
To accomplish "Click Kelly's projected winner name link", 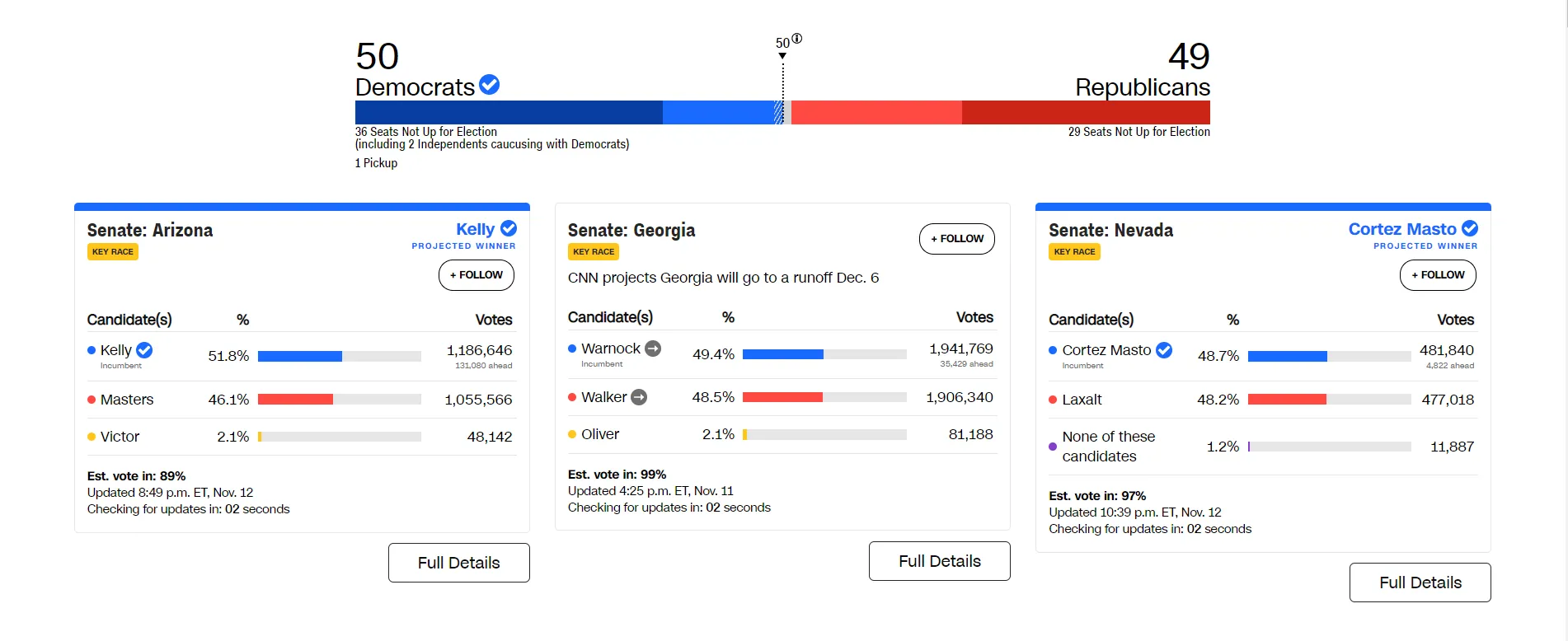I will (475, 229).
